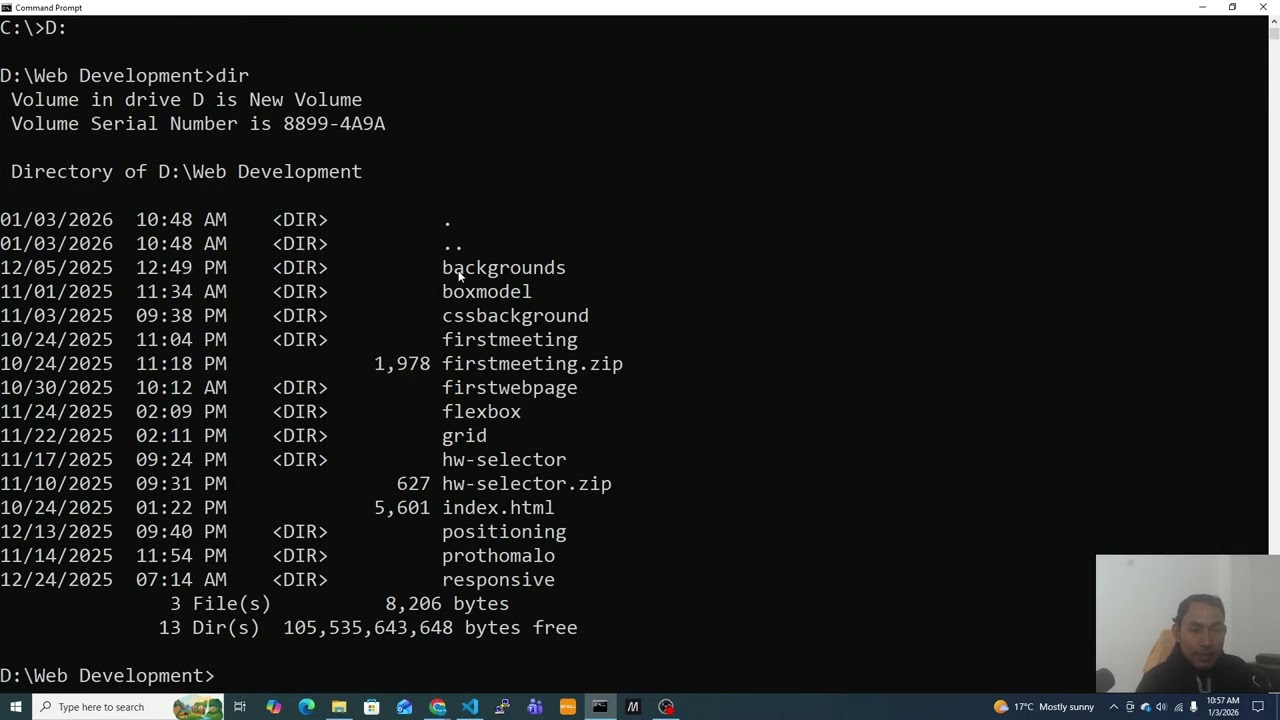1280x720 pixels.
Task: Click the 'responsive' directory name
Action: (x=498, y=580)
